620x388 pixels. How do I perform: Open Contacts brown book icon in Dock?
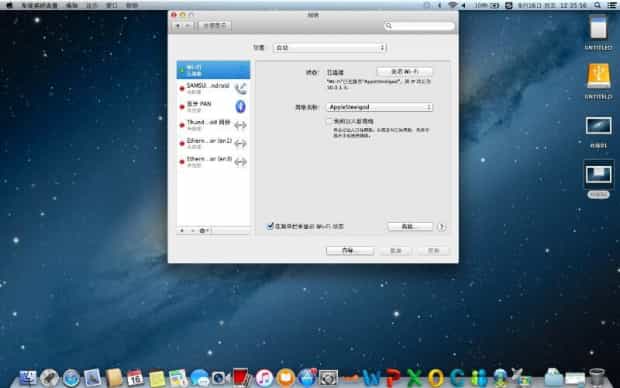tap(114, 378)
